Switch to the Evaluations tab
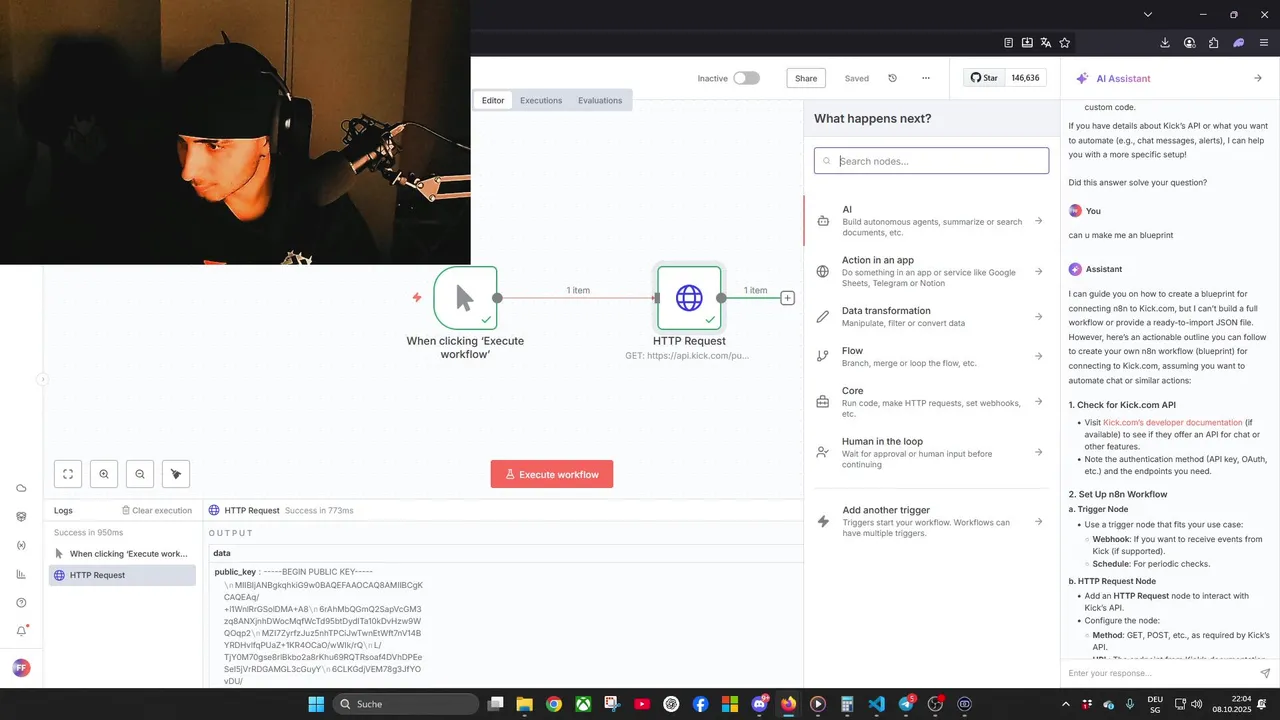The image size is (1280, 720). 600,100
